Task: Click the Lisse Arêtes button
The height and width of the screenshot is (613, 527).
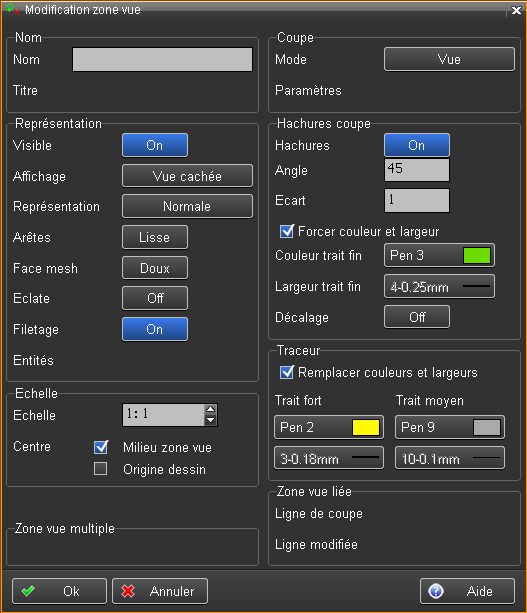Action: (155, 237)
